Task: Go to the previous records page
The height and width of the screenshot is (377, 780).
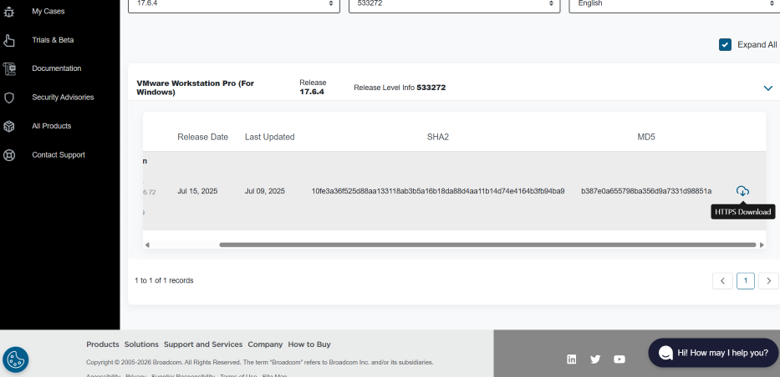Action: pos(722,281)
